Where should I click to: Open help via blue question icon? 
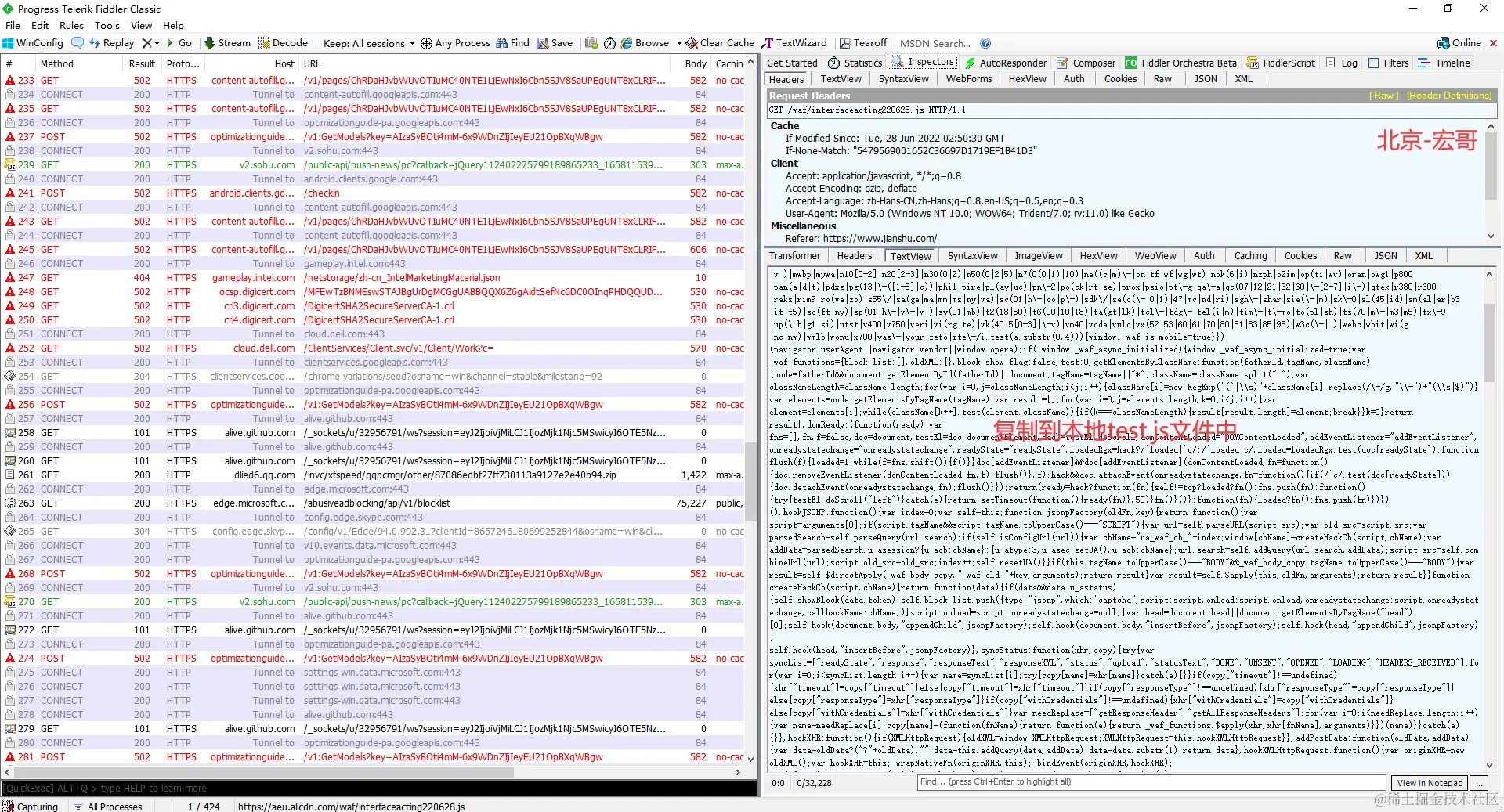985,43
